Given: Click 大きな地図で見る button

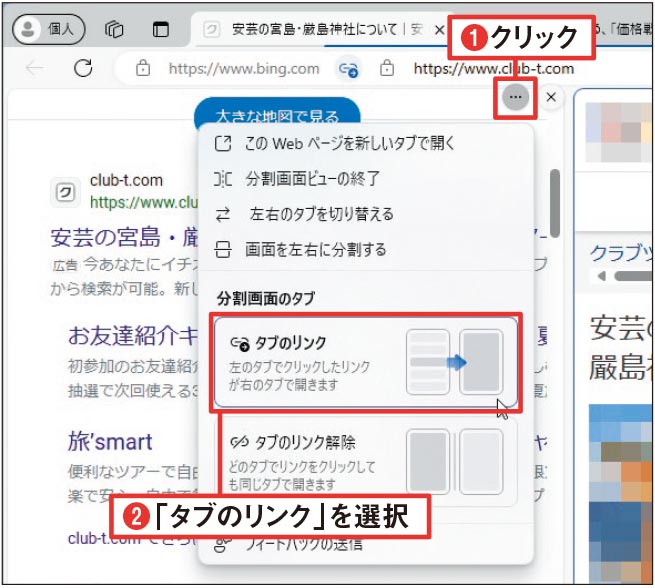Looking at the screenshot, I should tap(277, 114).
